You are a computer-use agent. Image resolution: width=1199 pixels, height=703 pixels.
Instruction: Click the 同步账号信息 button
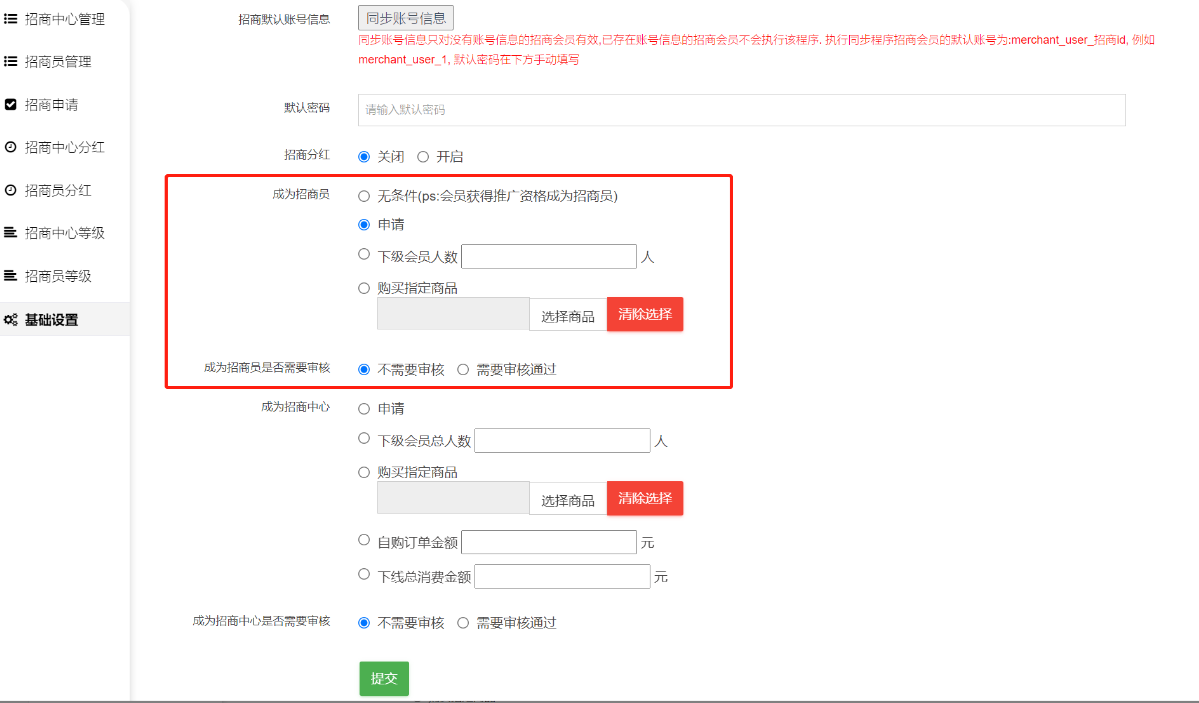(x=406, y=18)
